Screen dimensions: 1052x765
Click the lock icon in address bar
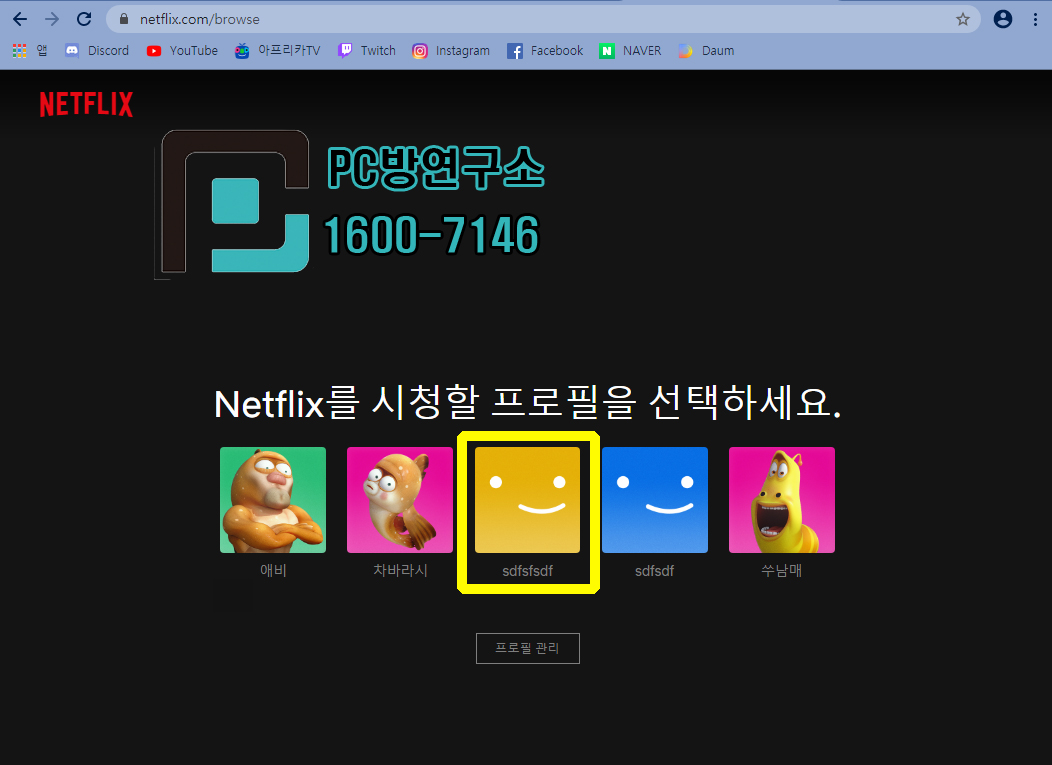coord(124,19)
